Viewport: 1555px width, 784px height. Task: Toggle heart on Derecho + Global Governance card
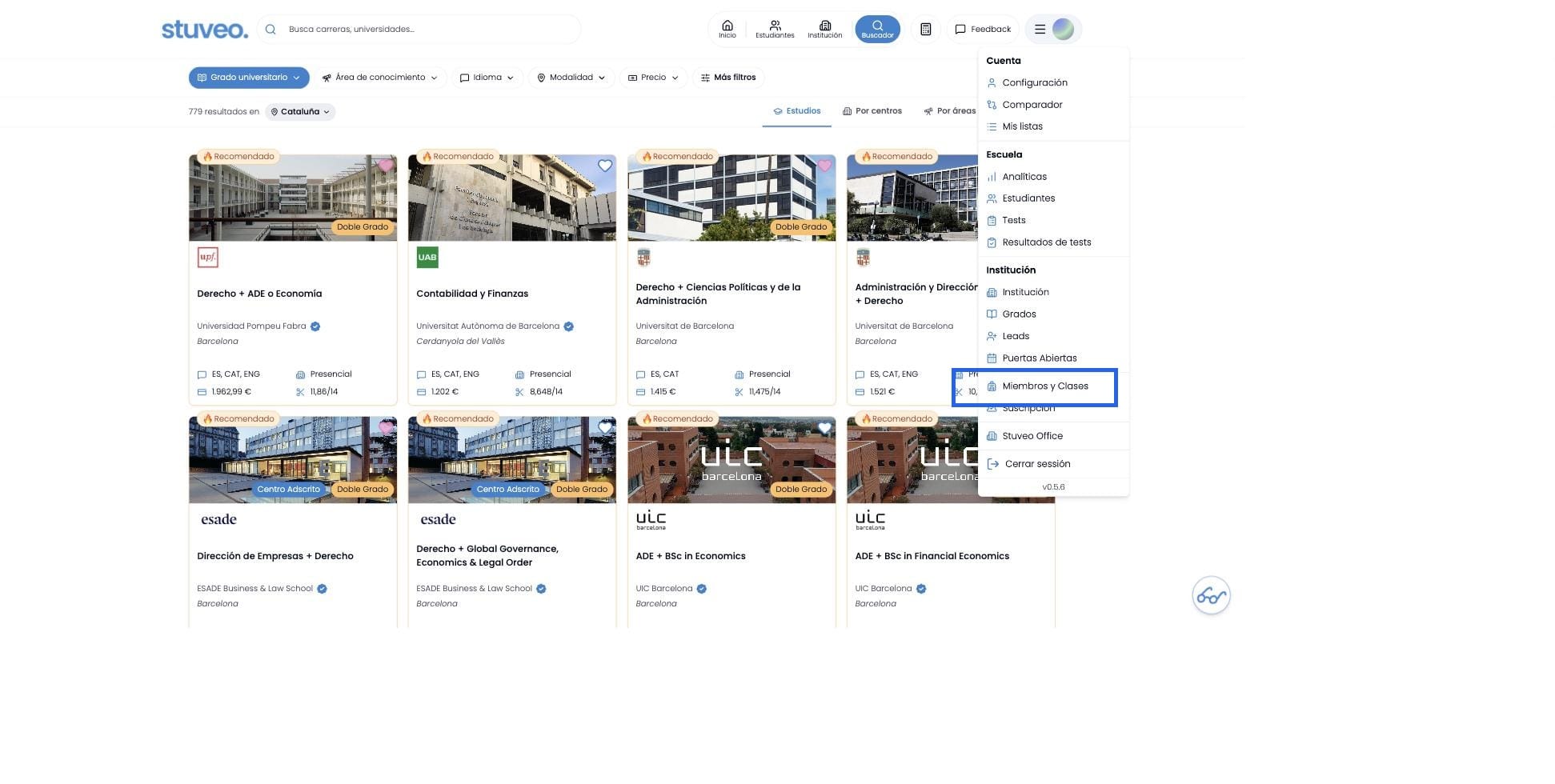[x=605, y=428]
